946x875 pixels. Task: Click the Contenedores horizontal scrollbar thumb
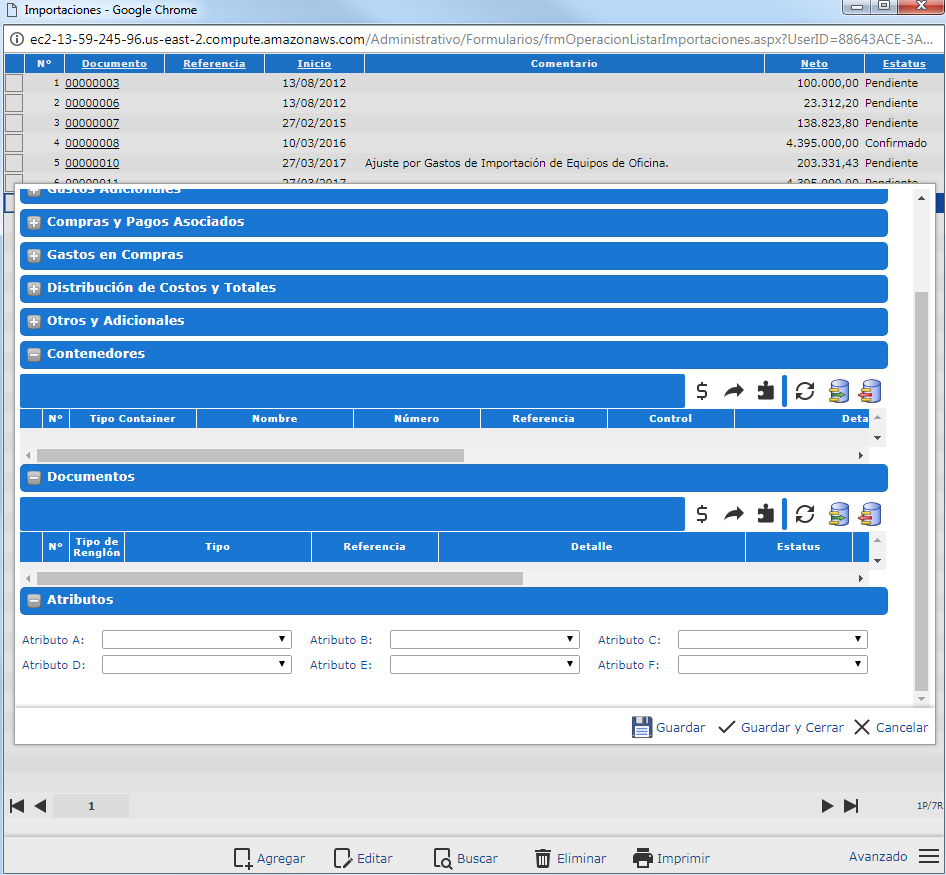[250, 456]
